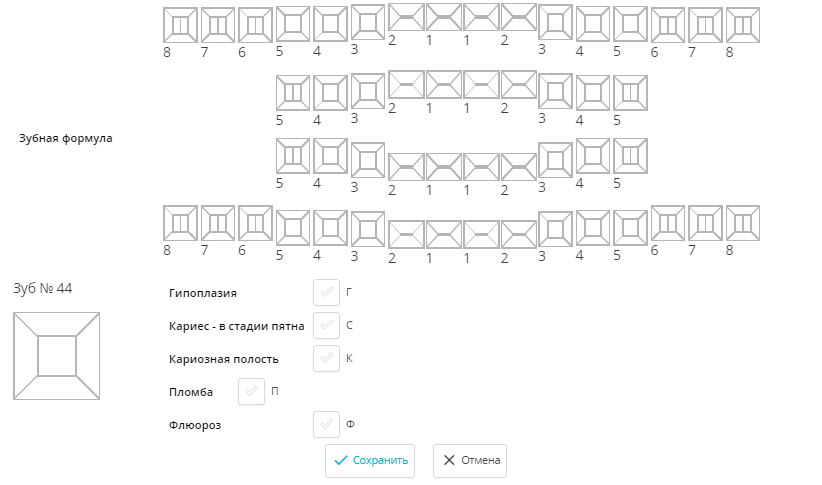The image size is (822, 485).
Task: Choose leftmost tooth 5 in third row
Action: 293,156
